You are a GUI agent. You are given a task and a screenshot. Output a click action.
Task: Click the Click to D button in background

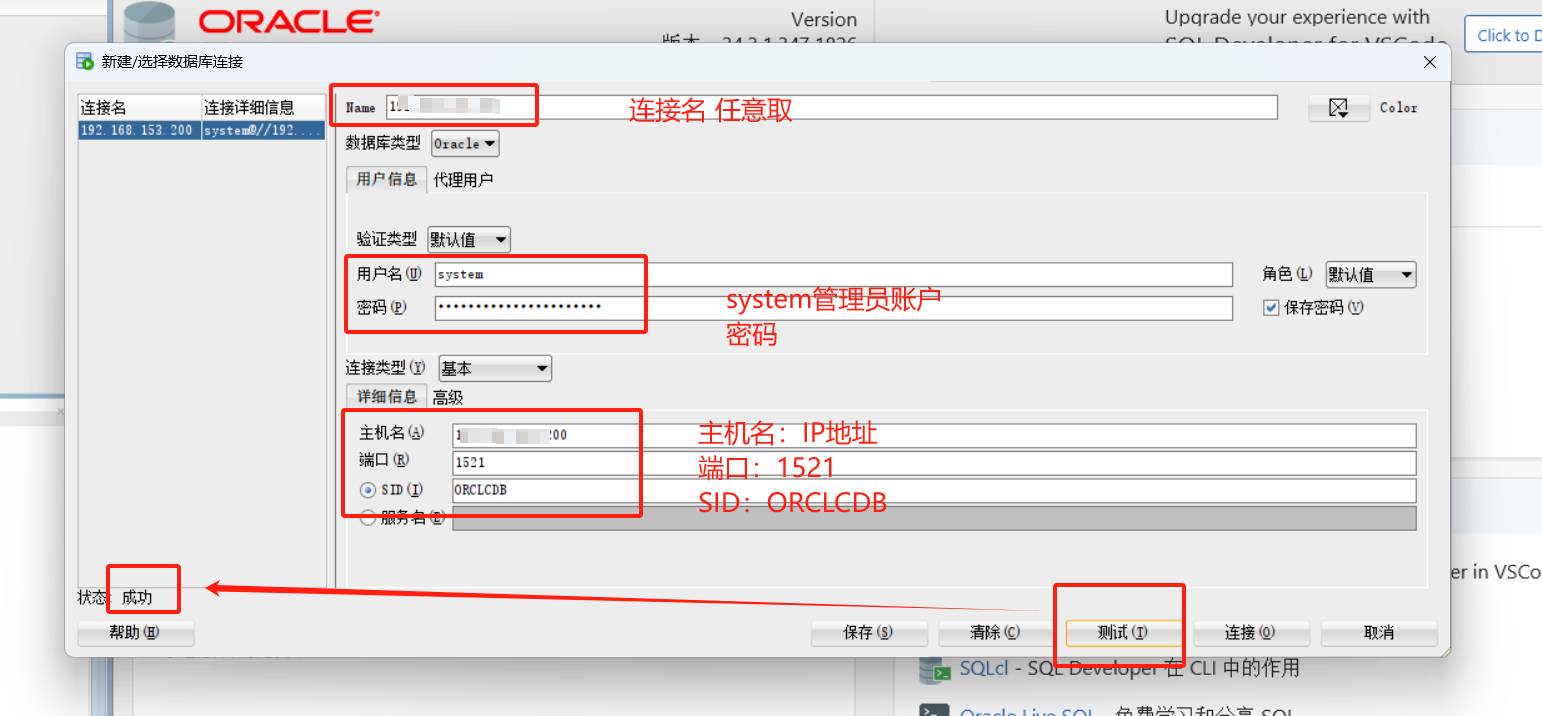1503,36
